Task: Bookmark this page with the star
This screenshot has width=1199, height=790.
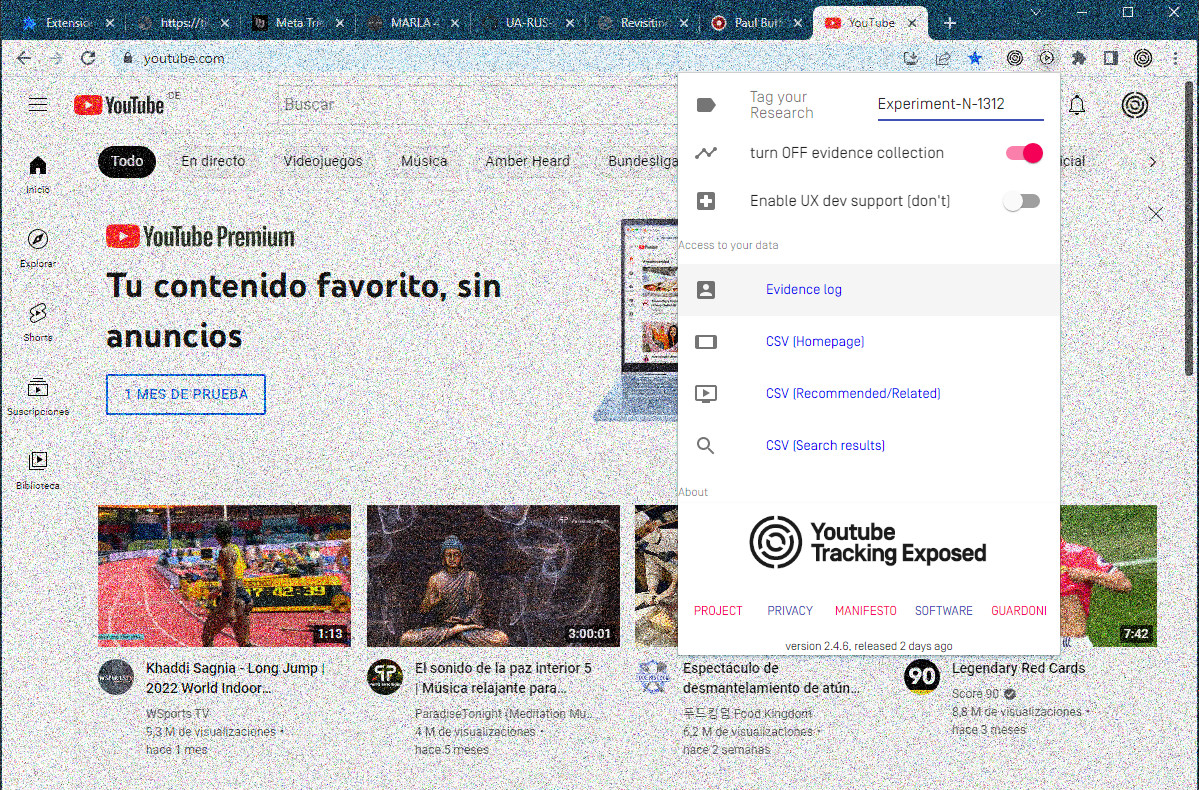Action: point(975,58)
